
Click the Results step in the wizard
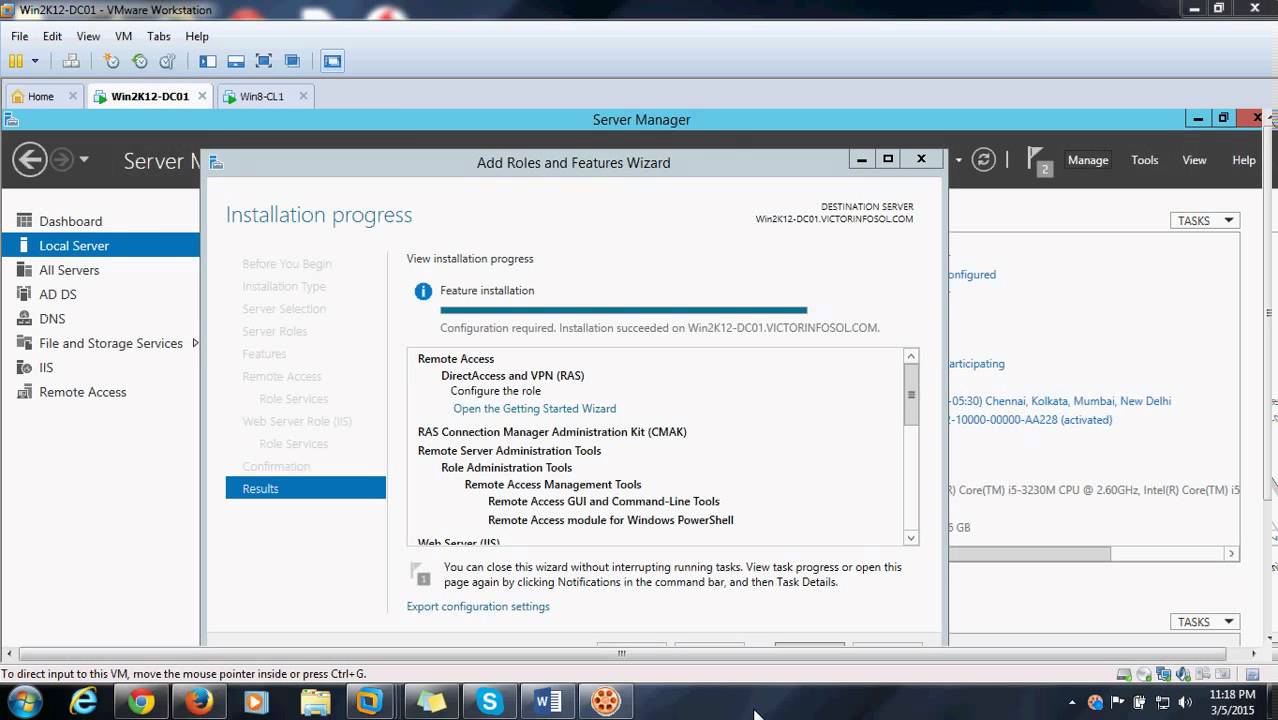(x=306, y=488)
